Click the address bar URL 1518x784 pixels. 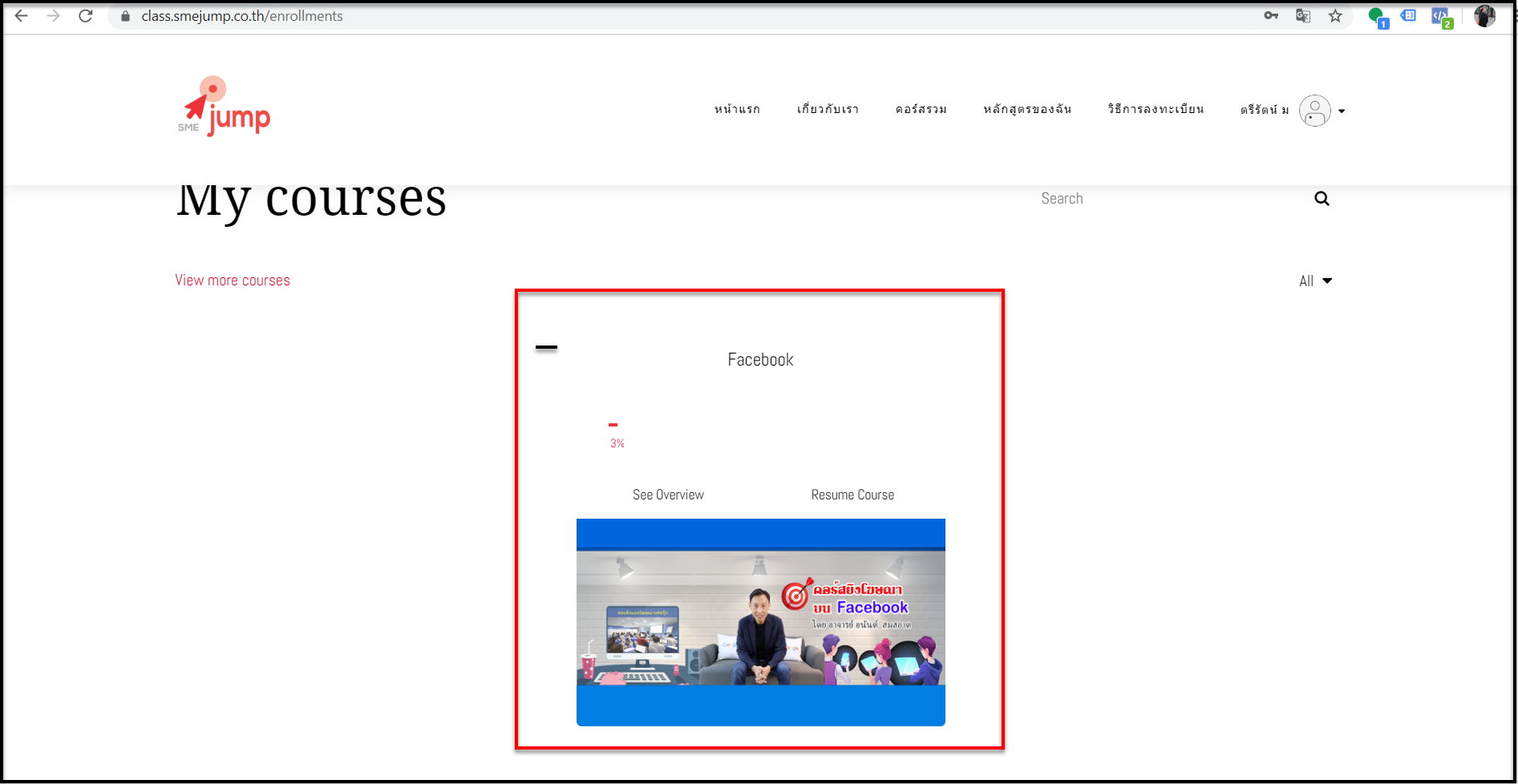(242, 16)
